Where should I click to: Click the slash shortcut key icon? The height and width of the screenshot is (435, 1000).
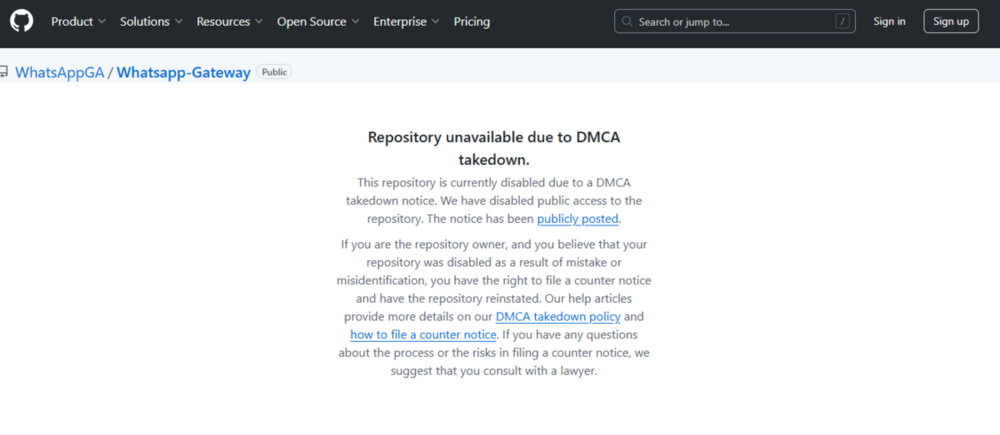[x=842, y=22]
